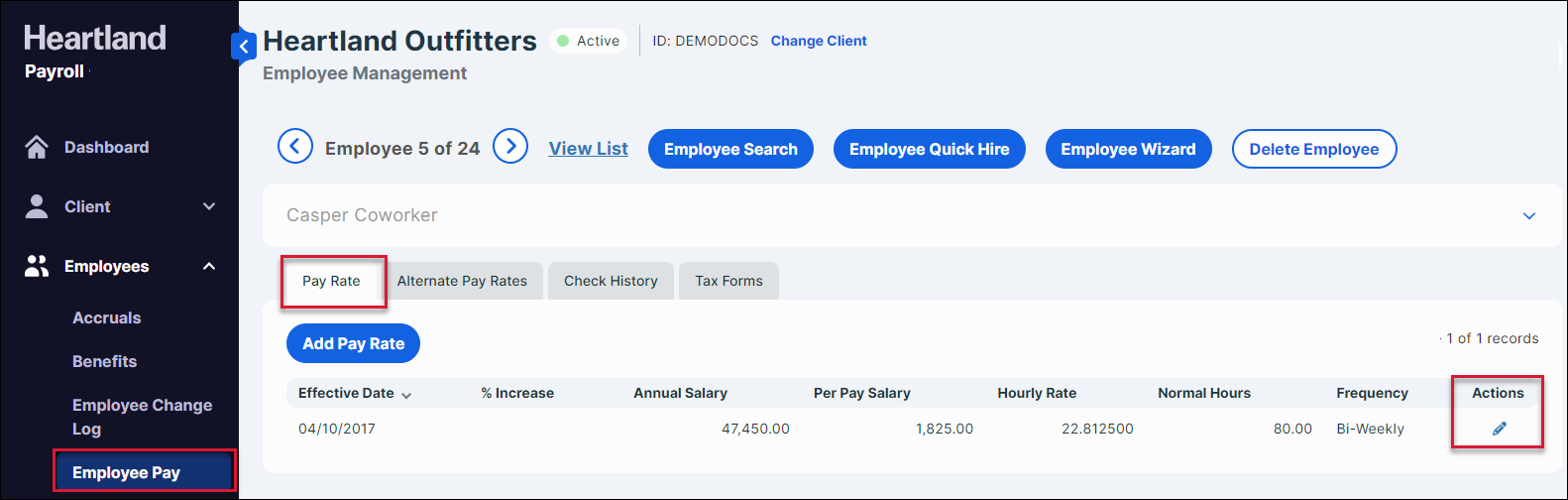Click the pencil edit icon for pay rate
This screenshot has height=500, width=1568.
(1499, 429)
